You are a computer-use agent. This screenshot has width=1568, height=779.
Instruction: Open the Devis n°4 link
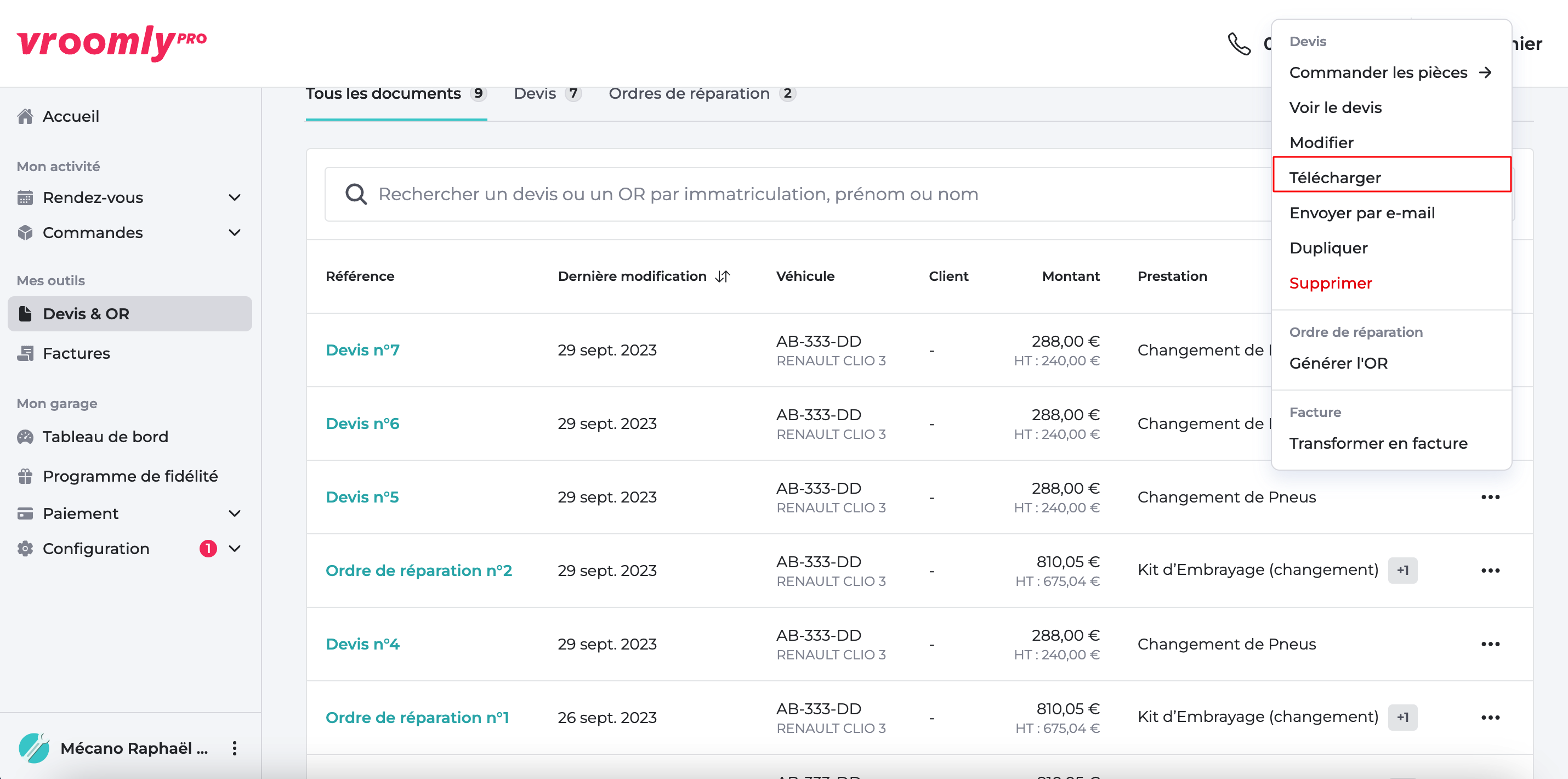click(x=362, y=645)
